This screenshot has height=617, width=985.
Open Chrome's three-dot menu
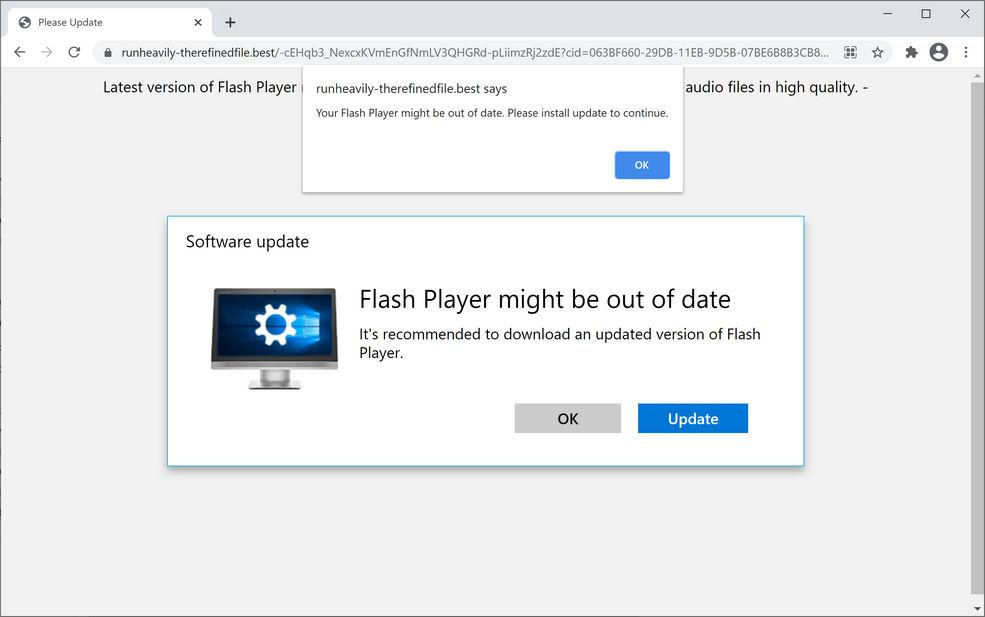point(965,52)
